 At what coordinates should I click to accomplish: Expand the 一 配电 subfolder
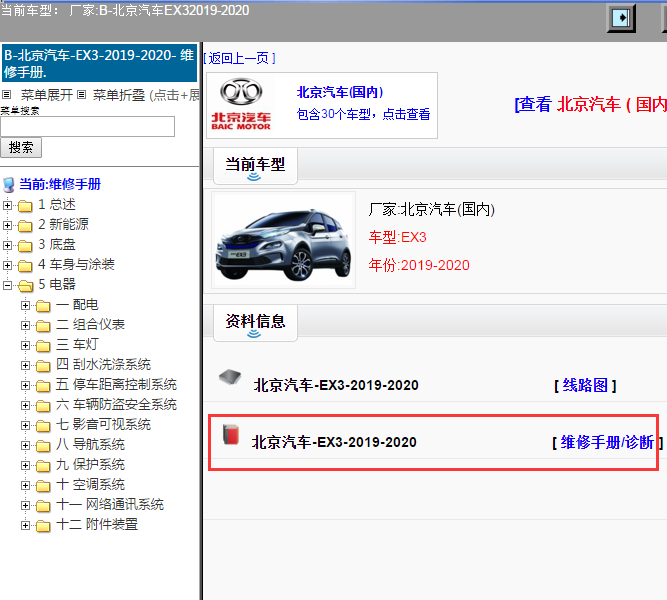pos(26,306)
